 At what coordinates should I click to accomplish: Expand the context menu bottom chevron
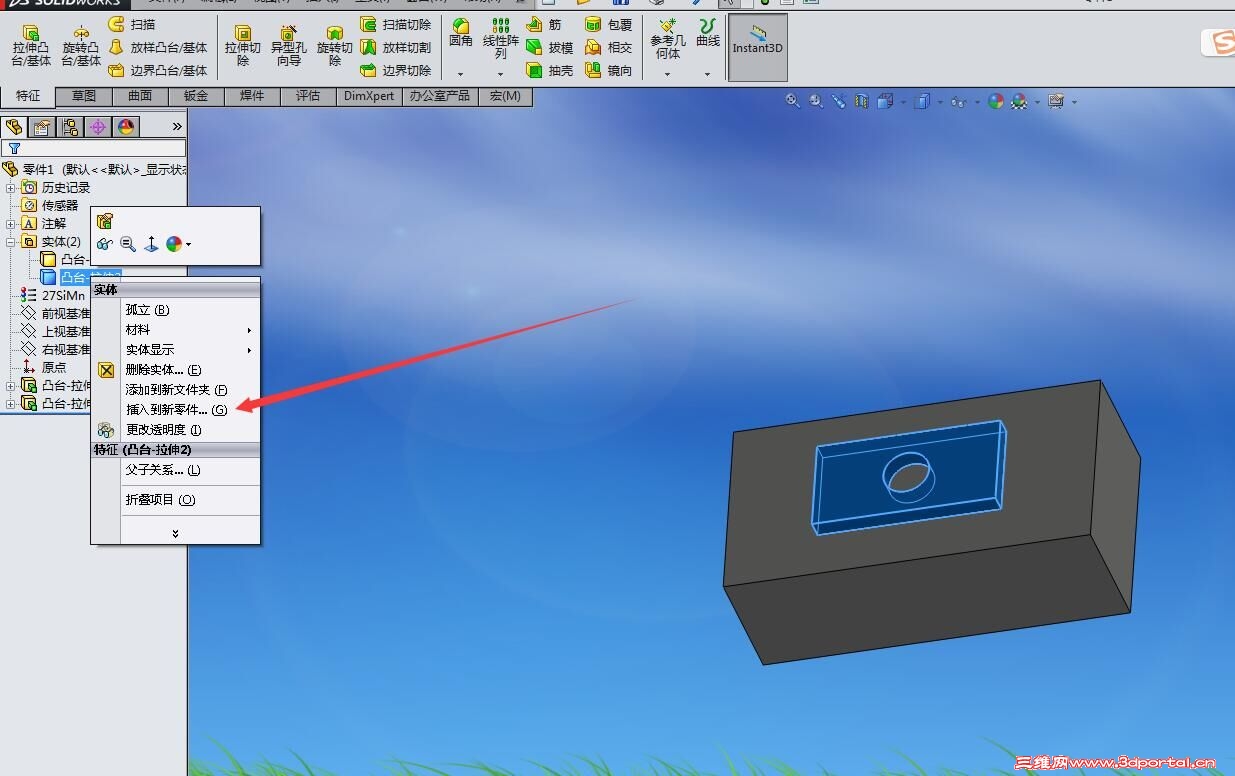[x=175, y=534]
